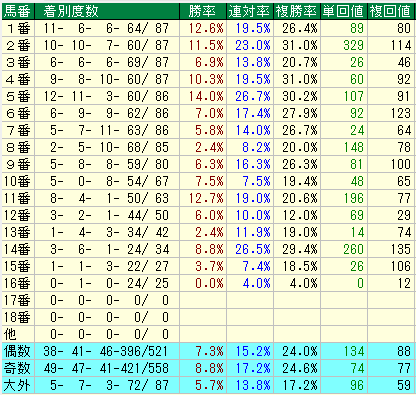The image size is (416, 395).
Task: Select the 11番 row label
Action: (x=17, y=198)
